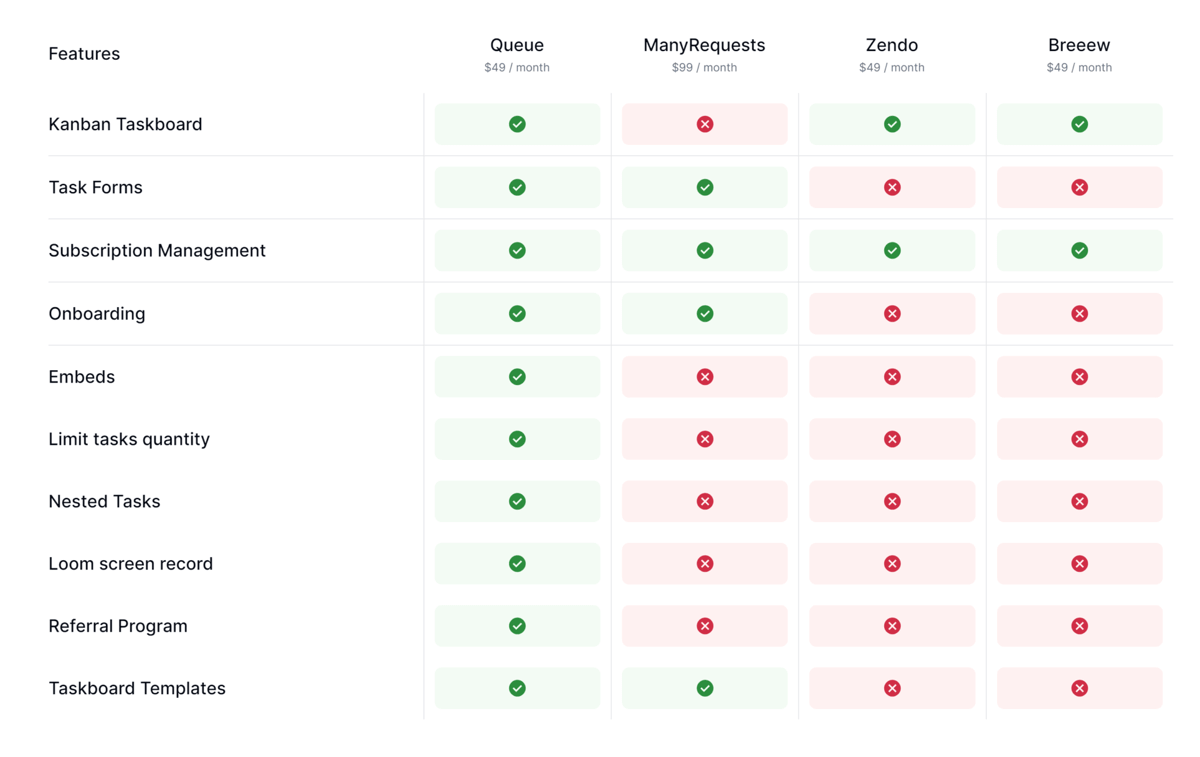Click Queue's check icon for Onboarding

click(517, 313)
